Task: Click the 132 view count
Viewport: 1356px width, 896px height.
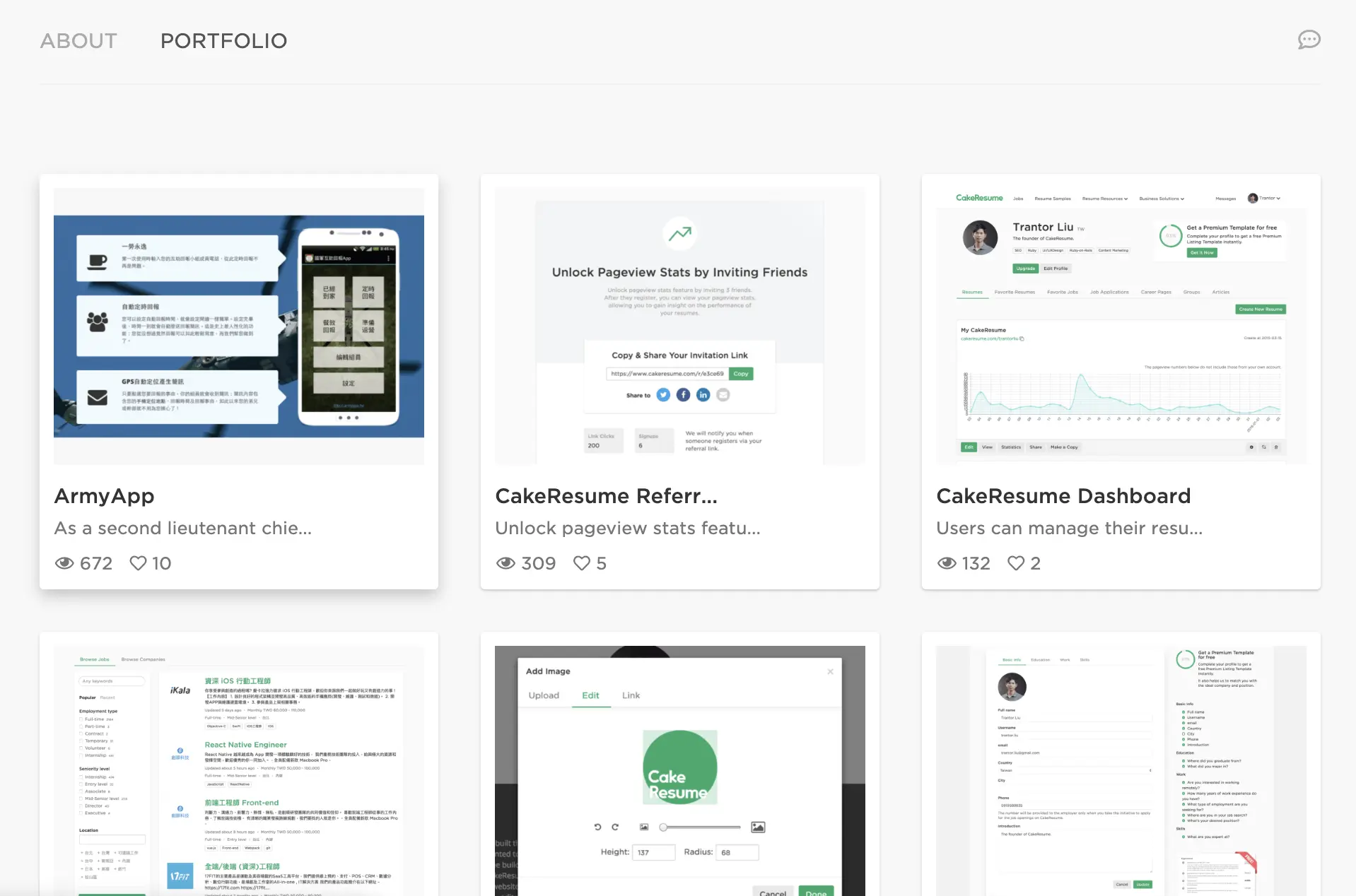Action: (x=976, y=563)
